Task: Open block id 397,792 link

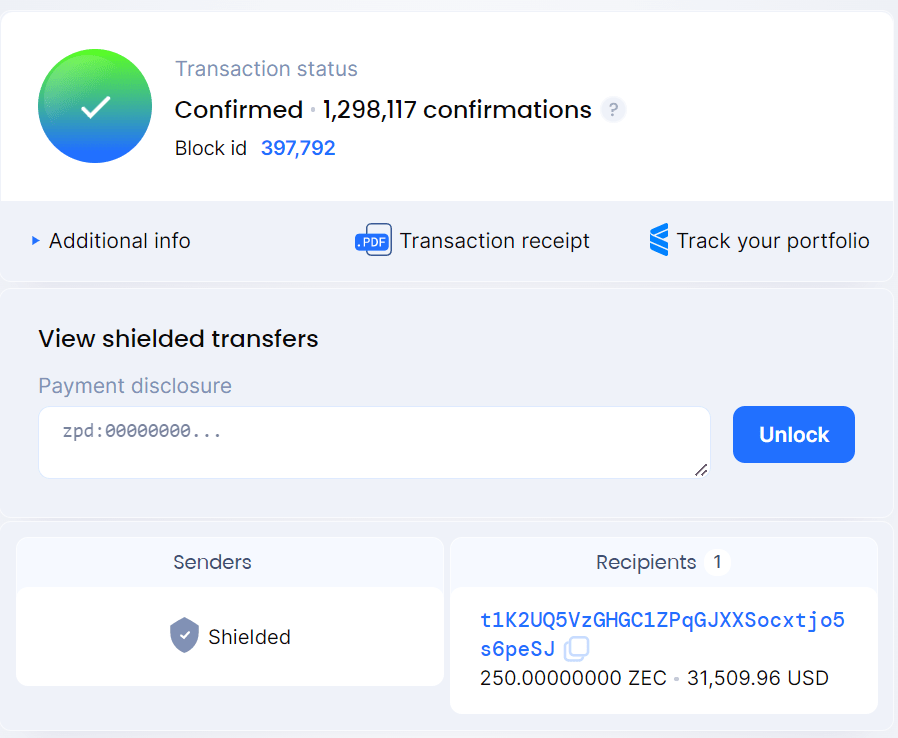Action: (298, 149)
